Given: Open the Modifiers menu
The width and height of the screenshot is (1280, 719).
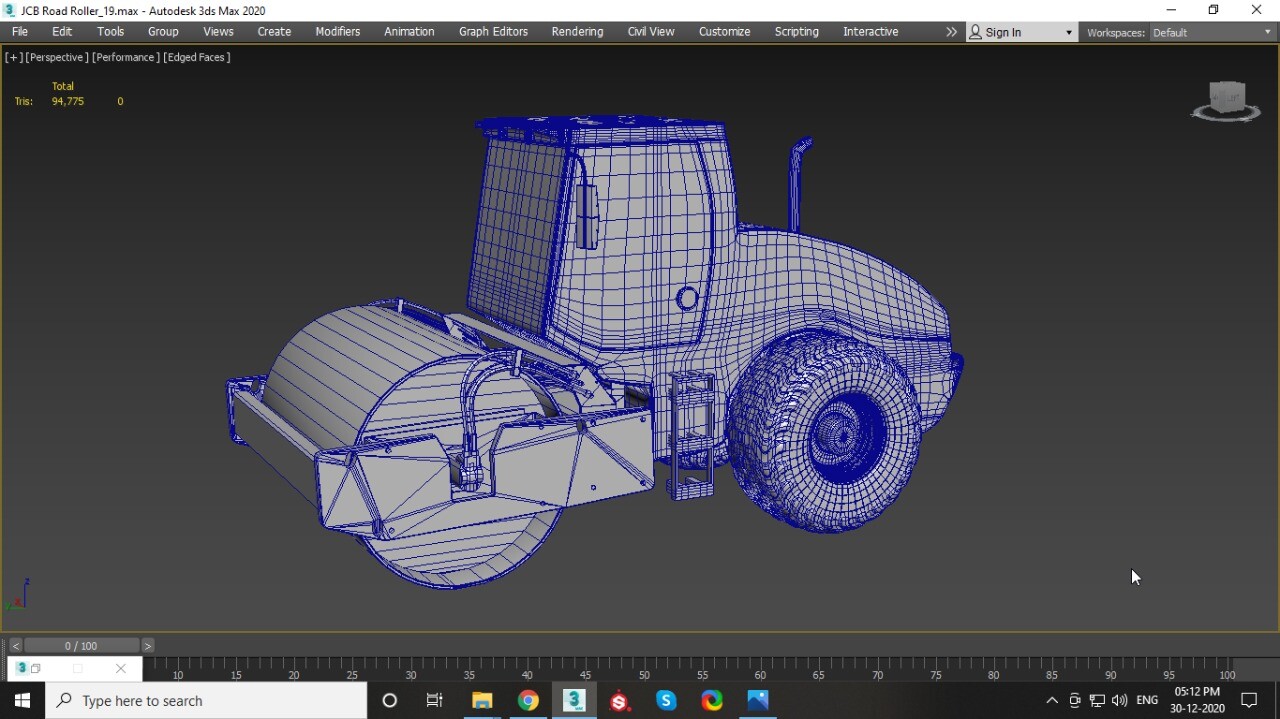Looking at the screenshot, I should [338, 32].
